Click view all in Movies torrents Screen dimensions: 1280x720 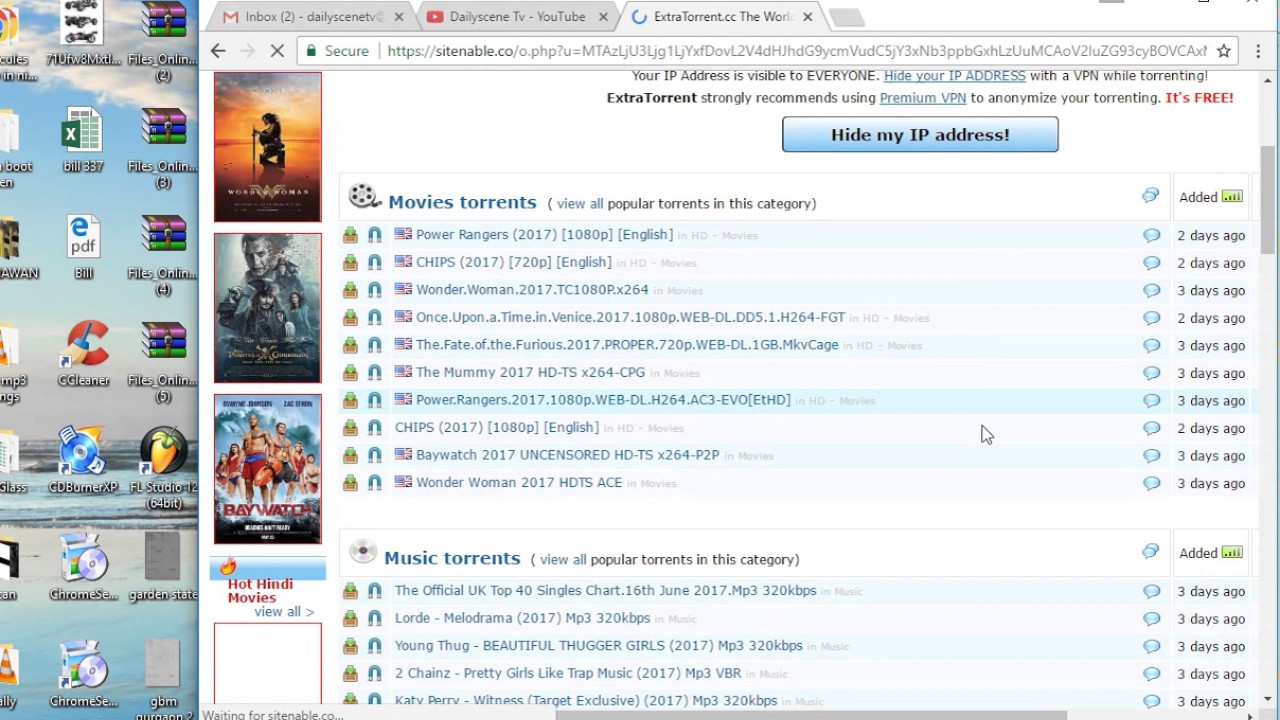(580, 203)
